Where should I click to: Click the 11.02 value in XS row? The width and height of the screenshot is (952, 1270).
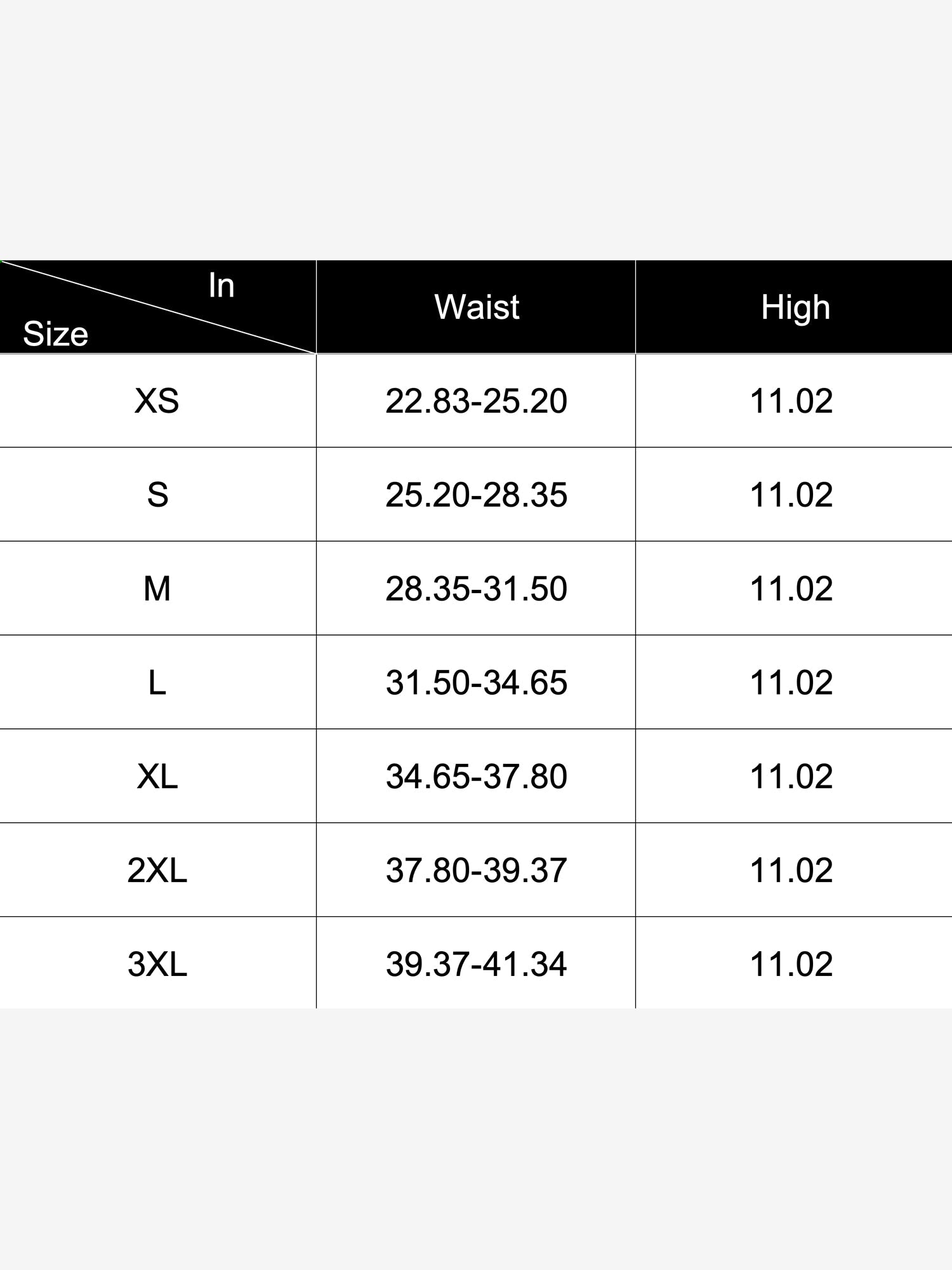[791, 401]
